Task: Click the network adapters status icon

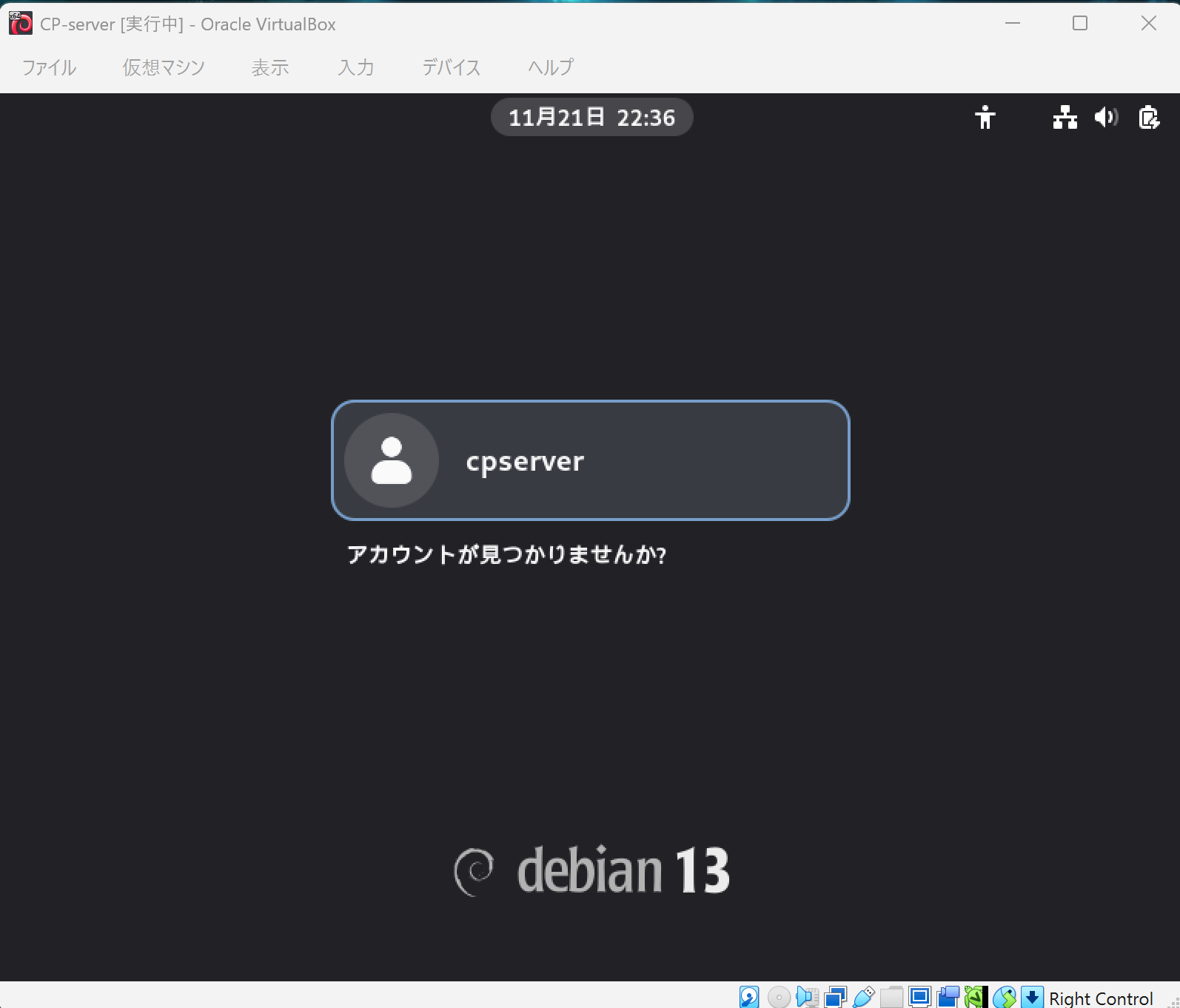Action: tap(836, 997)
